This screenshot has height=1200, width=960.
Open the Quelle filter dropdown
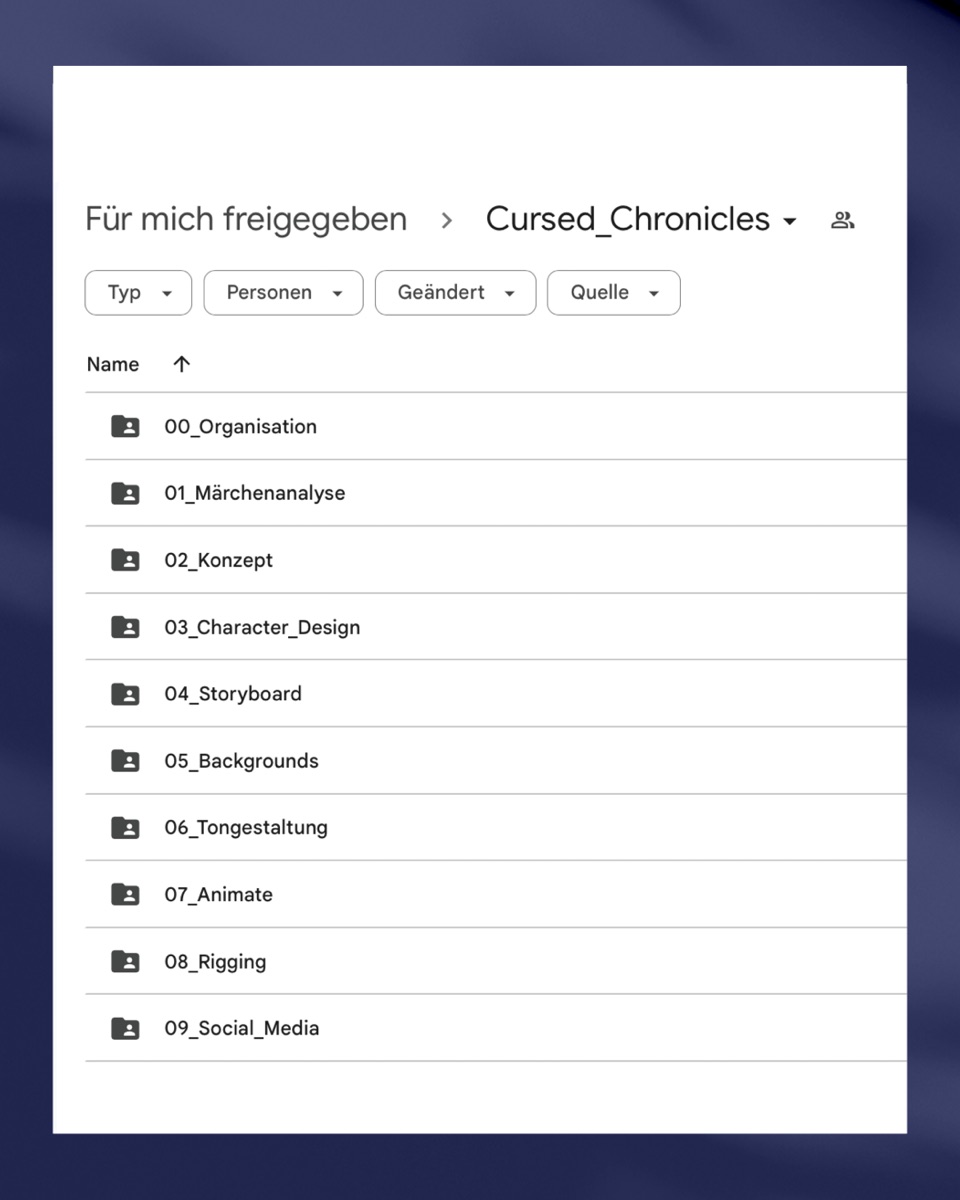(x=614, y=293)
